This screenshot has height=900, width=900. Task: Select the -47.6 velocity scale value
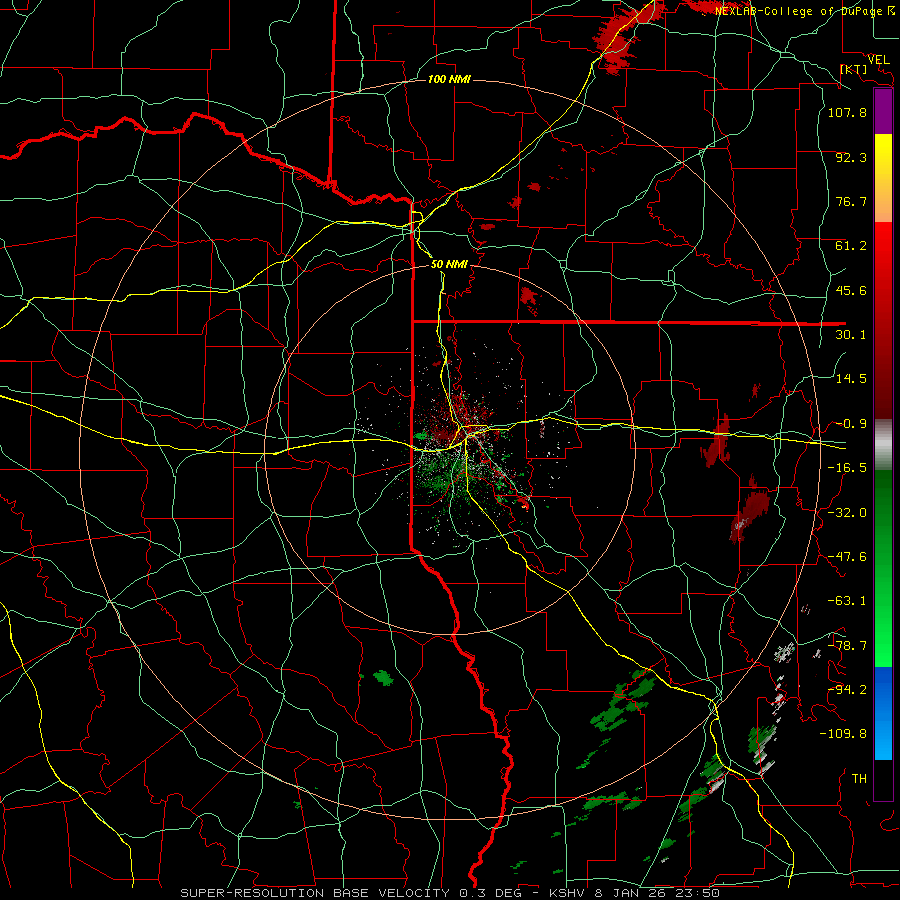click(x=847, y=557)
